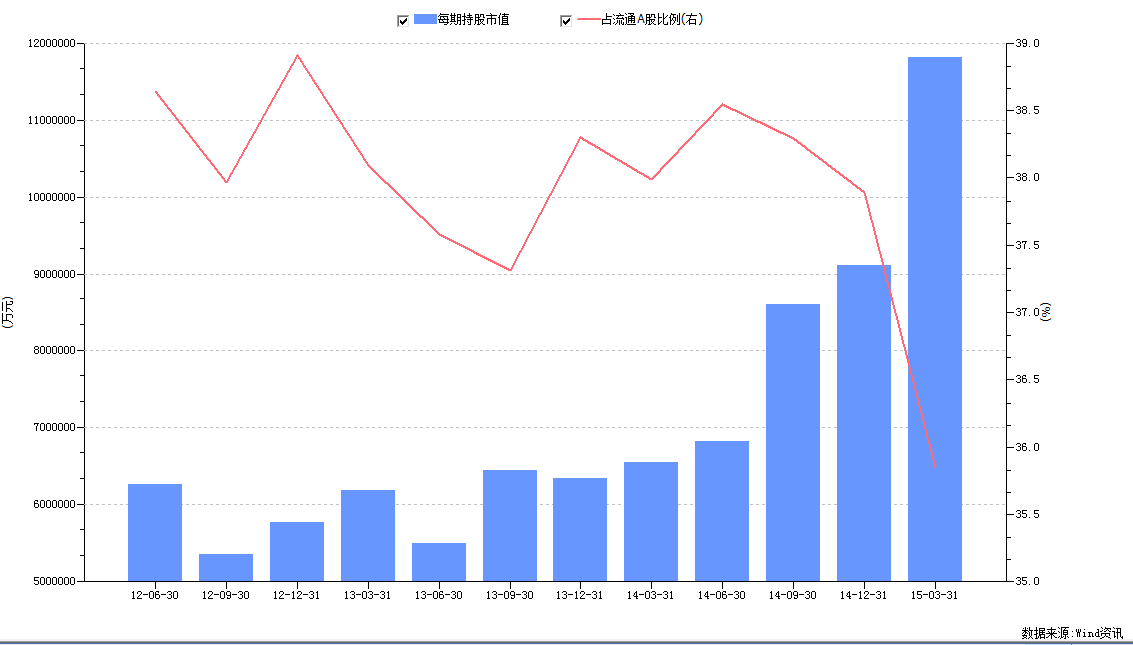The width and height of the screenshot is (1133, 645).
Task: Toggle visibility of the blue bar series
Action: click(403, 18)
